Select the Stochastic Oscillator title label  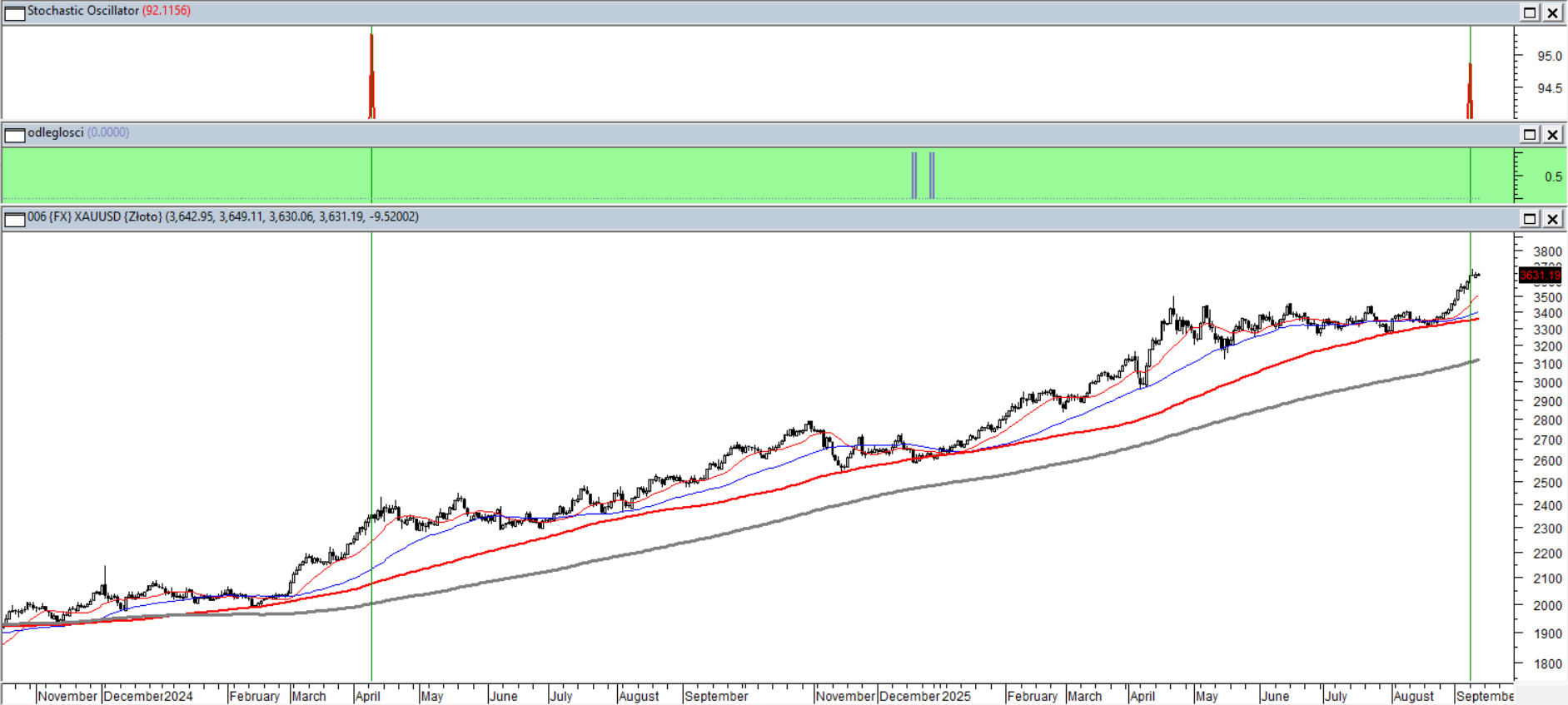tap(83, 11)
